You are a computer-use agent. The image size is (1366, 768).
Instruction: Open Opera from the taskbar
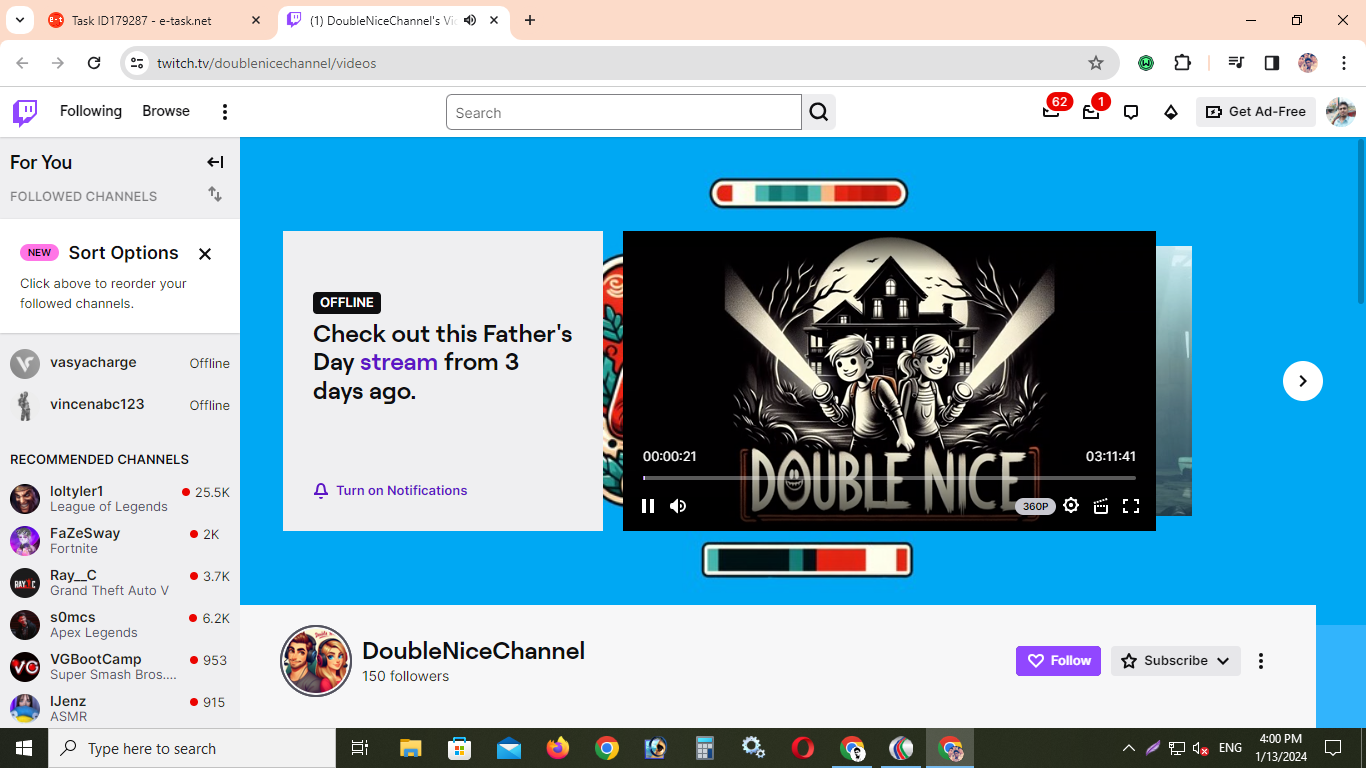pyautogui.click(x=802, y=748)
